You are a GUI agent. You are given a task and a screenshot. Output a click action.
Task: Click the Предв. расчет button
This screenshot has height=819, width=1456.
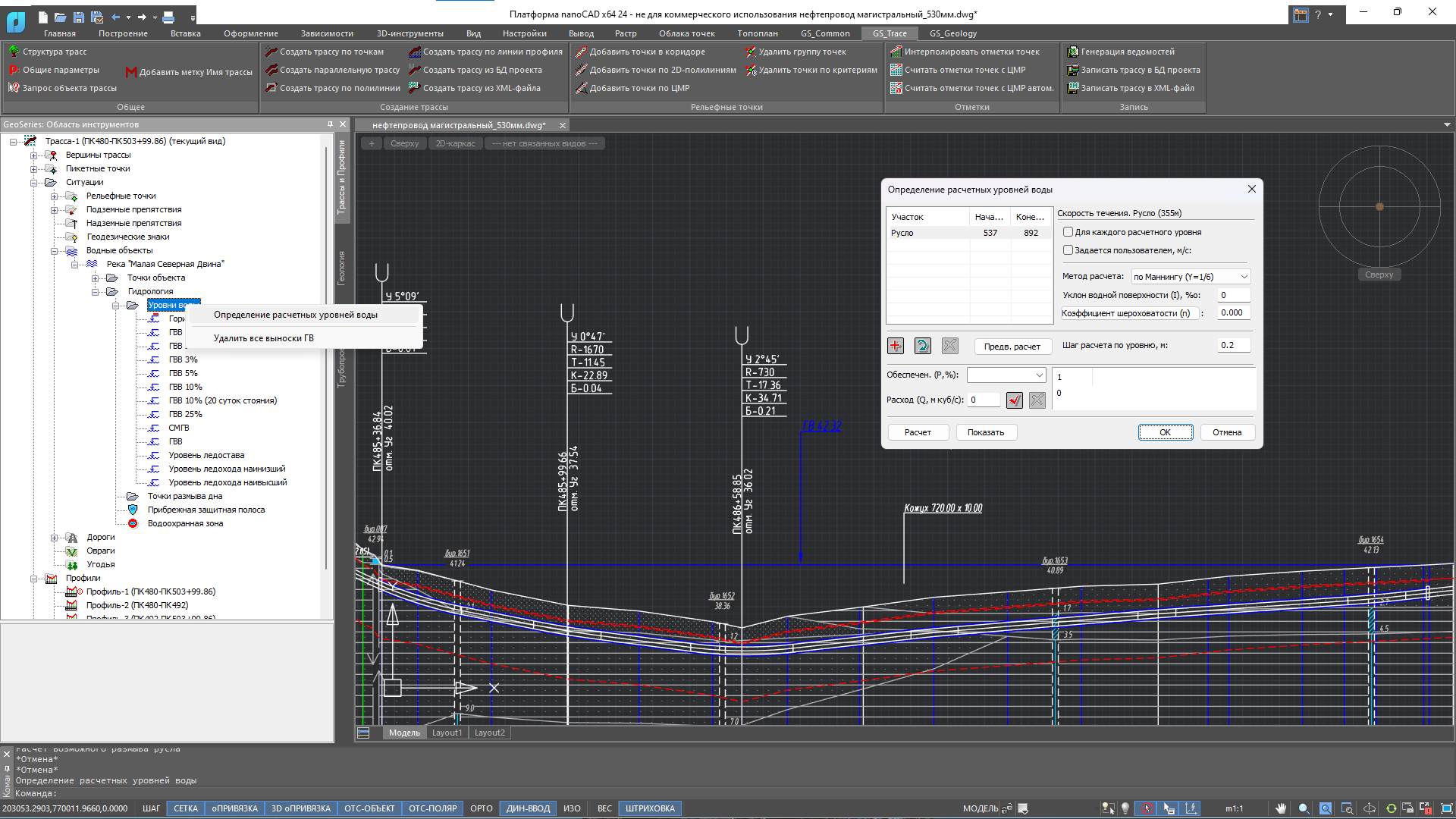point(1012,347)
